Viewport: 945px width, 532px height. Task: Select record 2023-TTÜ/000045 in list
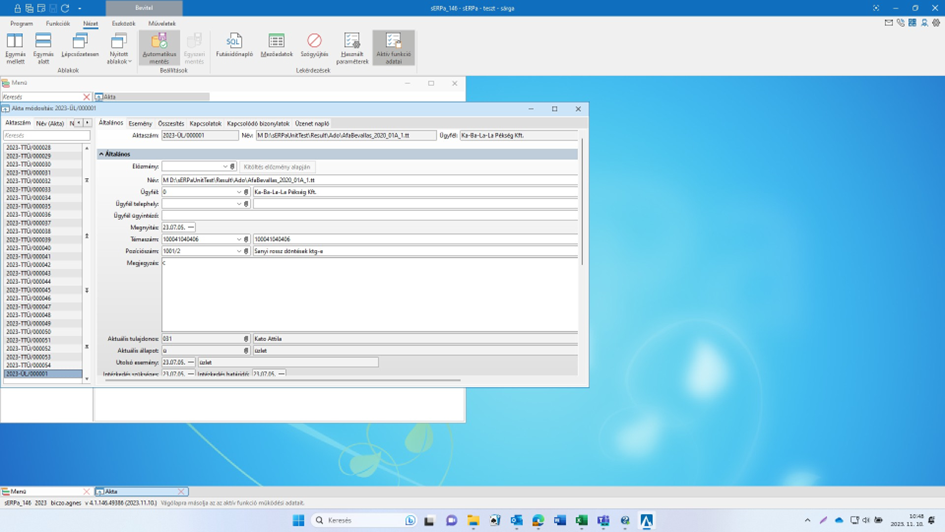29,290
